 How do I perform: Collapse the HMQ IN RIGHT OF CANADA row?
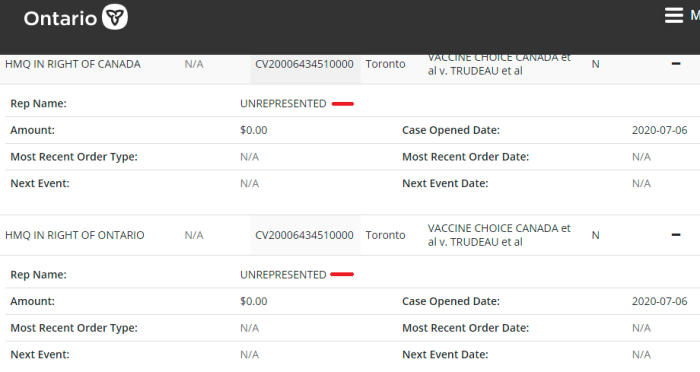[676, 64]
